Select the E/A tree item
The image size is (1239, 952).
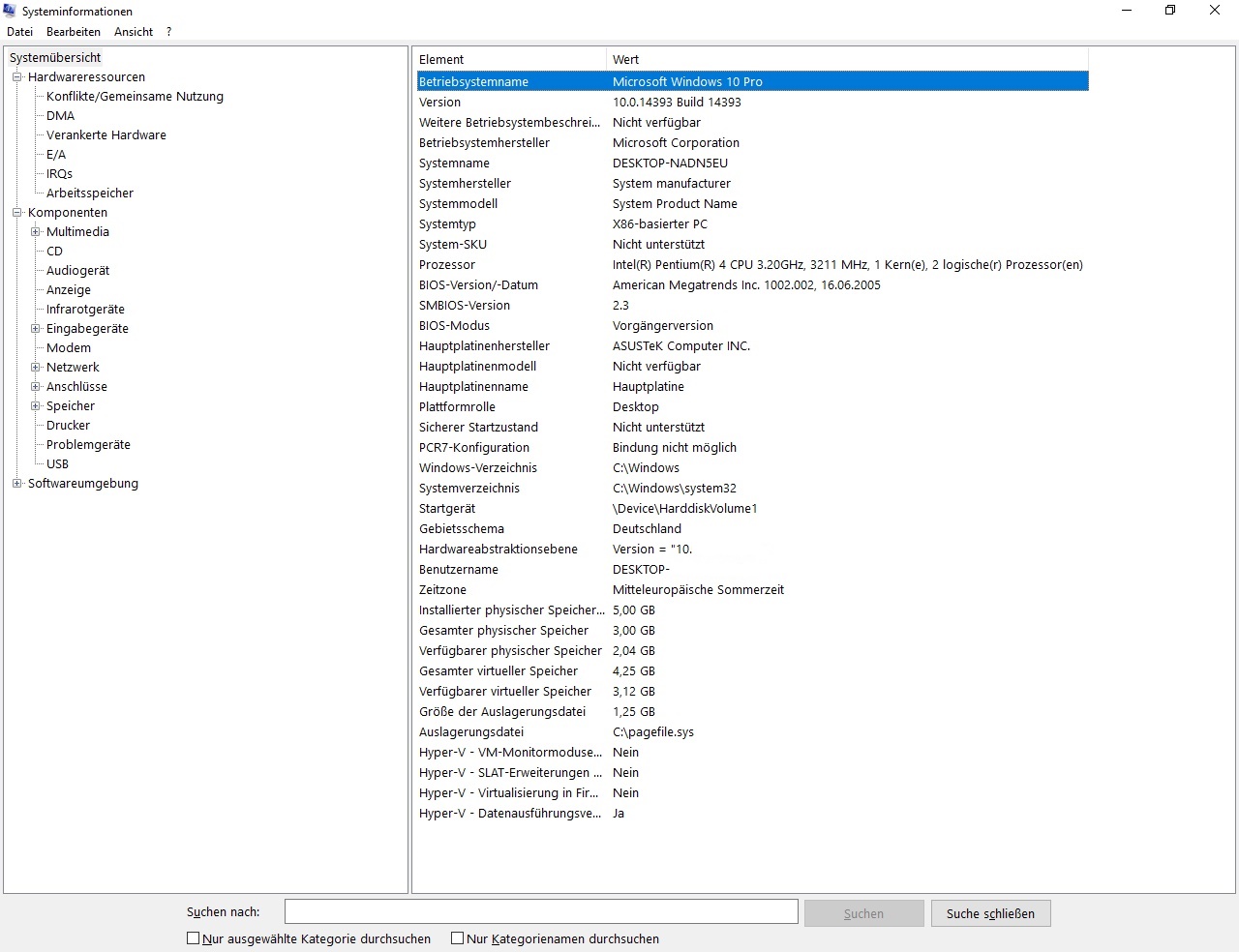pyautogui.click(x=56, y=155)
